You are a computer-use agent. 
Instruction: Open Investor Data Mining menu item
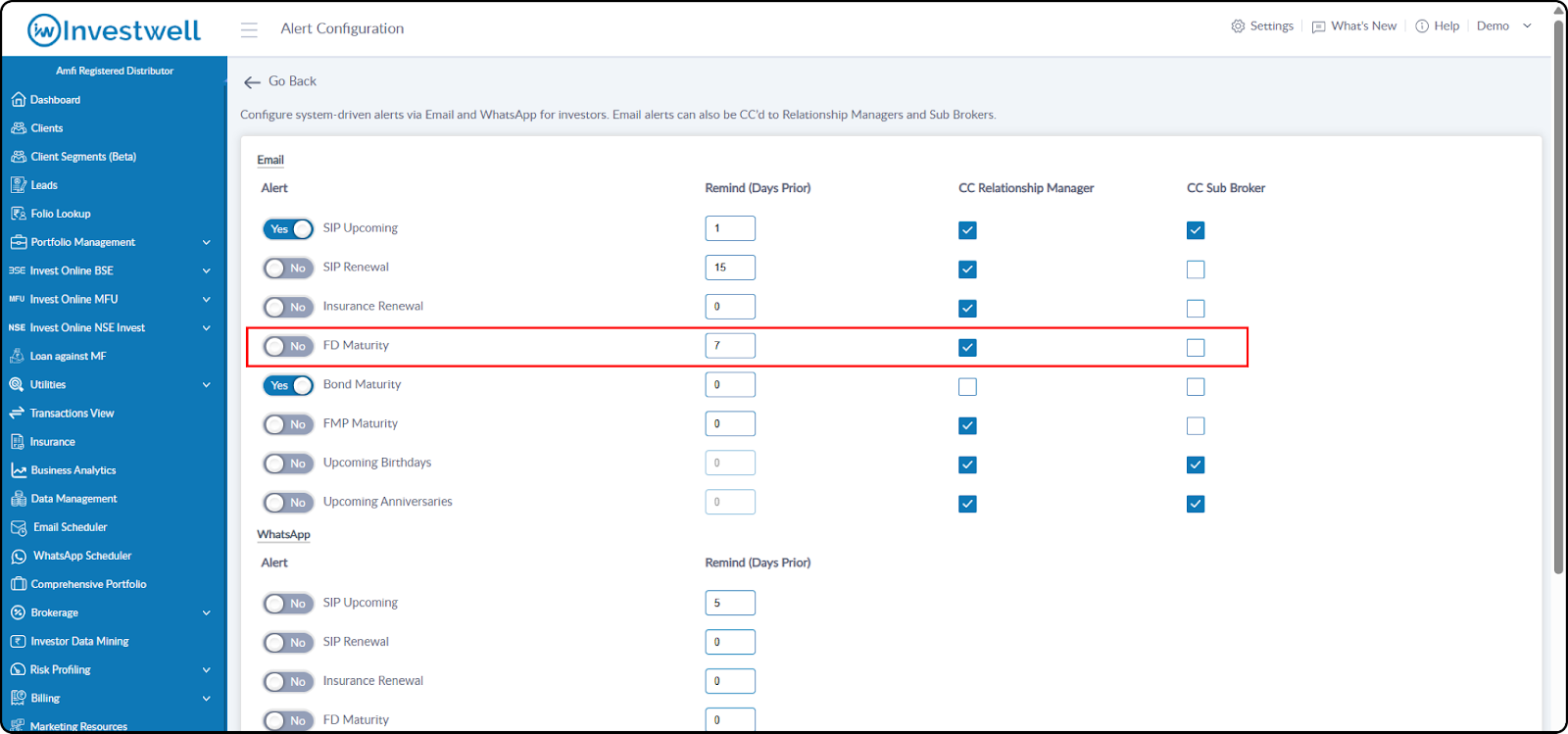(79, 641)
